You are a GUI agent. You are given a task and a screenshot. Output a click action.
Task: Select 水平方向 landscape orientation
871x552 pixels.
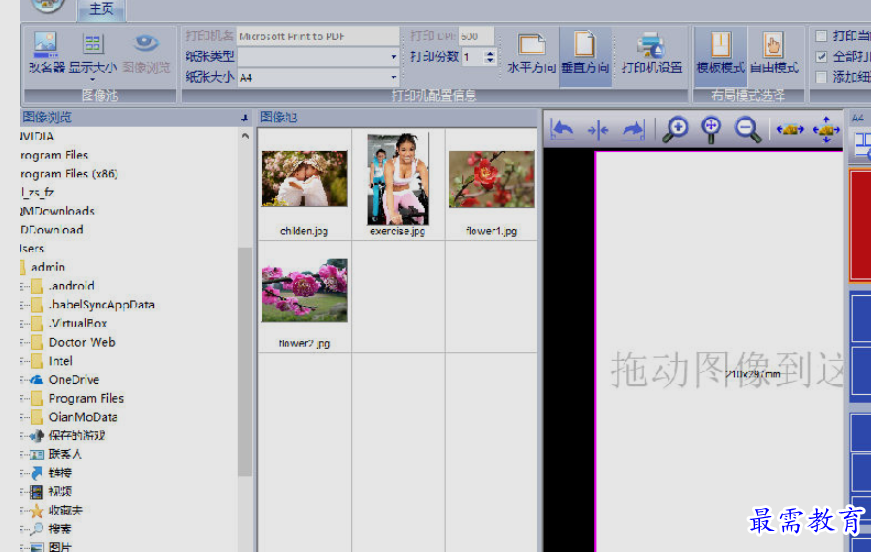pos(531,54)
